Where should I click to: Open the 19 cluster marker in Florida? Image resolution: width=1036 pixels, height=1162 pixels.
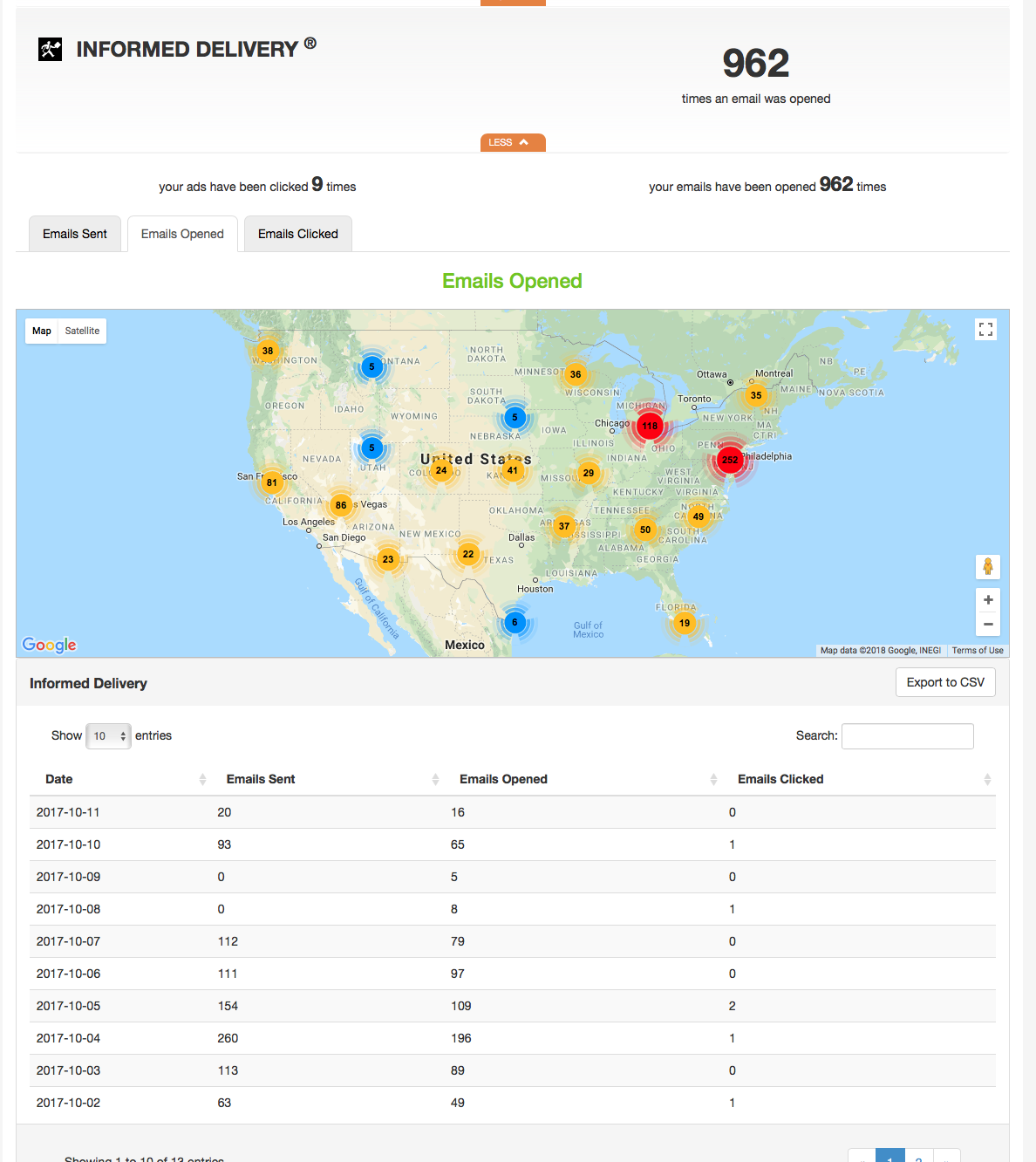[x=685, y=623]
